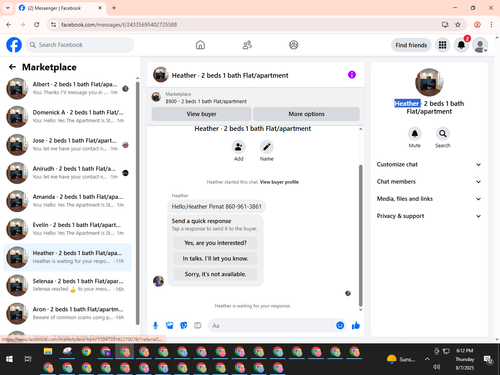Open the Windows Start menu
500x375 pixels.
(9, 359)
